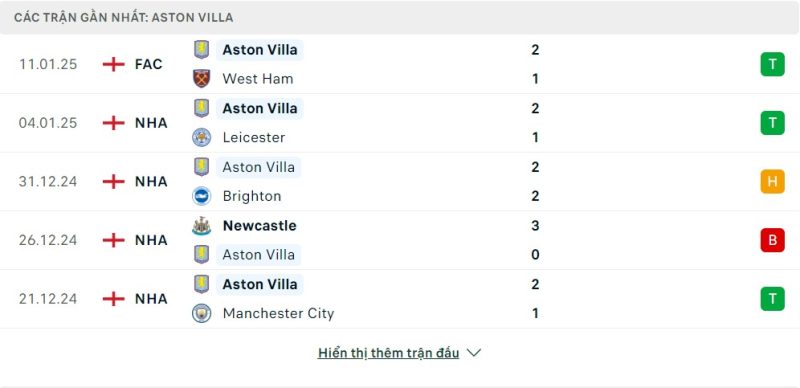Screen dimensions: 800x388
Task: Open the Leicester team name
Action: tap(254, 137)
